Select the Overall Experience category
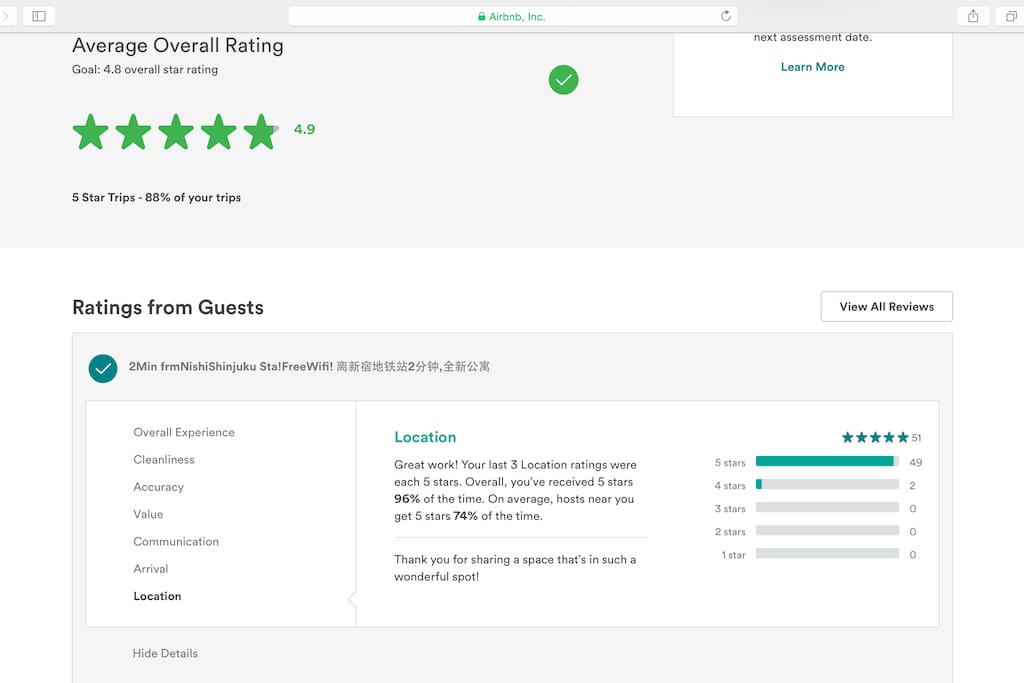This screenshot has height=683, width=1024. pyautogui.click(x=184, y=432)
